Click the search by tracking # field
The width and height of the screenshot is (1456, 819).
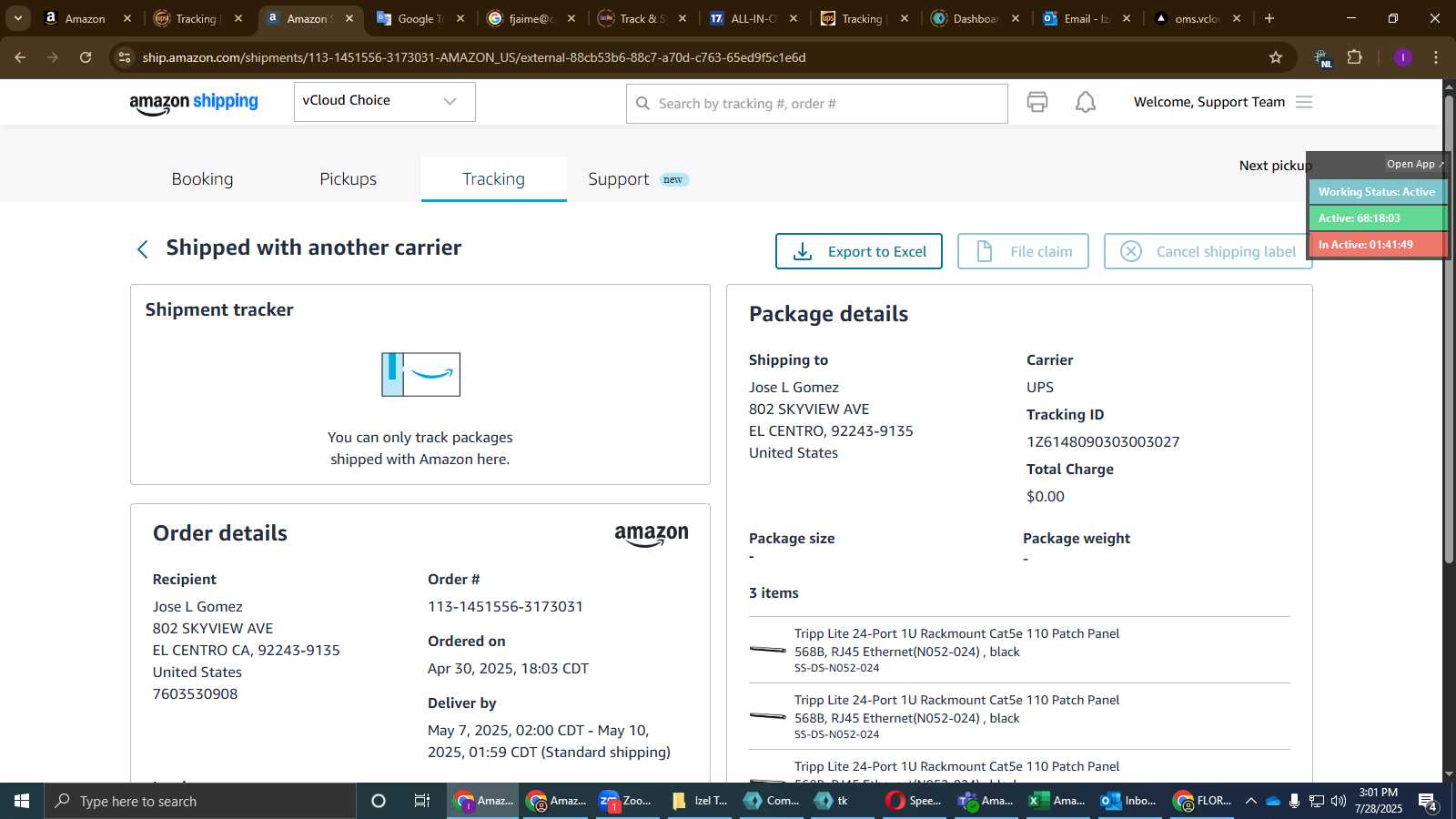(x=816, y=104)
